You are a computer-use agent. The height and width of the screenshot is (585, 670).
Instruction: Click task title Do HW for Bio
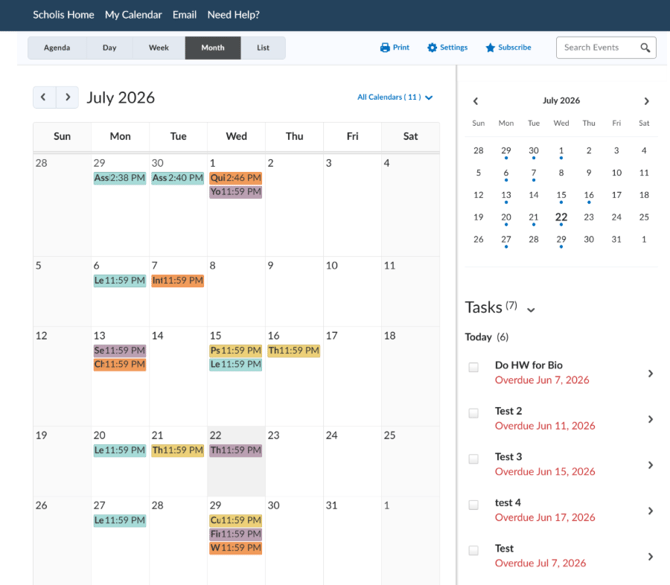click(x=529, y=365)
